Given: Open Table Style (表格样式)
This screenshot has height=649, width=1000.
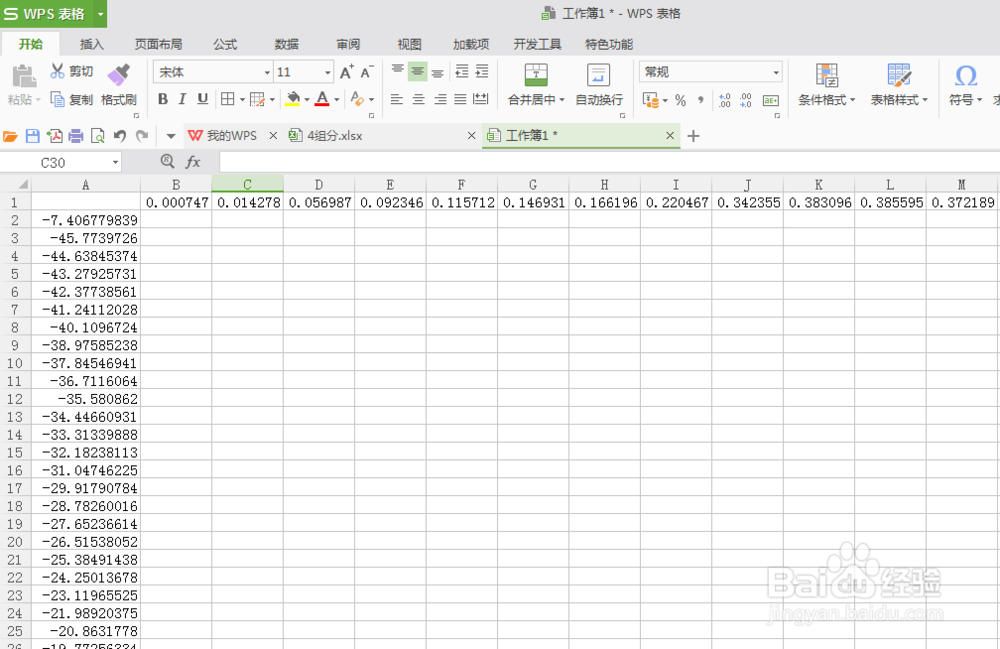Looking at the screenshot, I should coord(899,84).
